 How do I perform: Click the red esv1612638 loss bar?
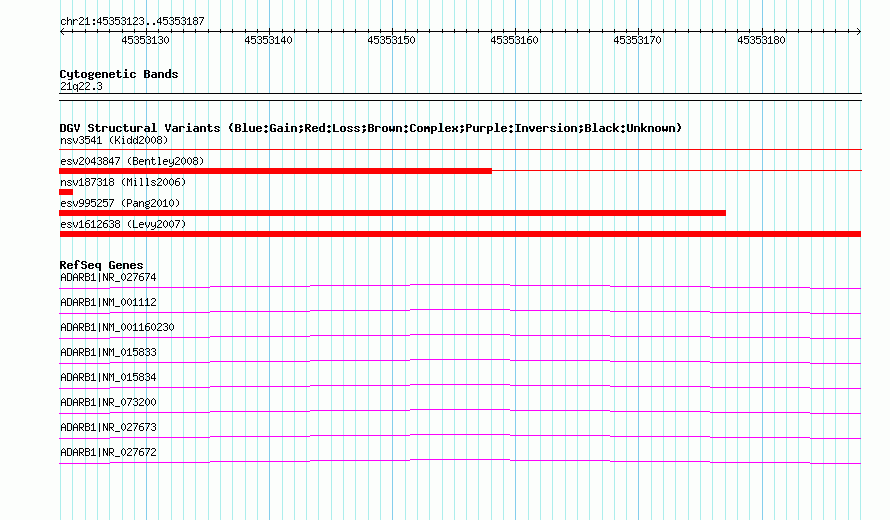[460, 234]
